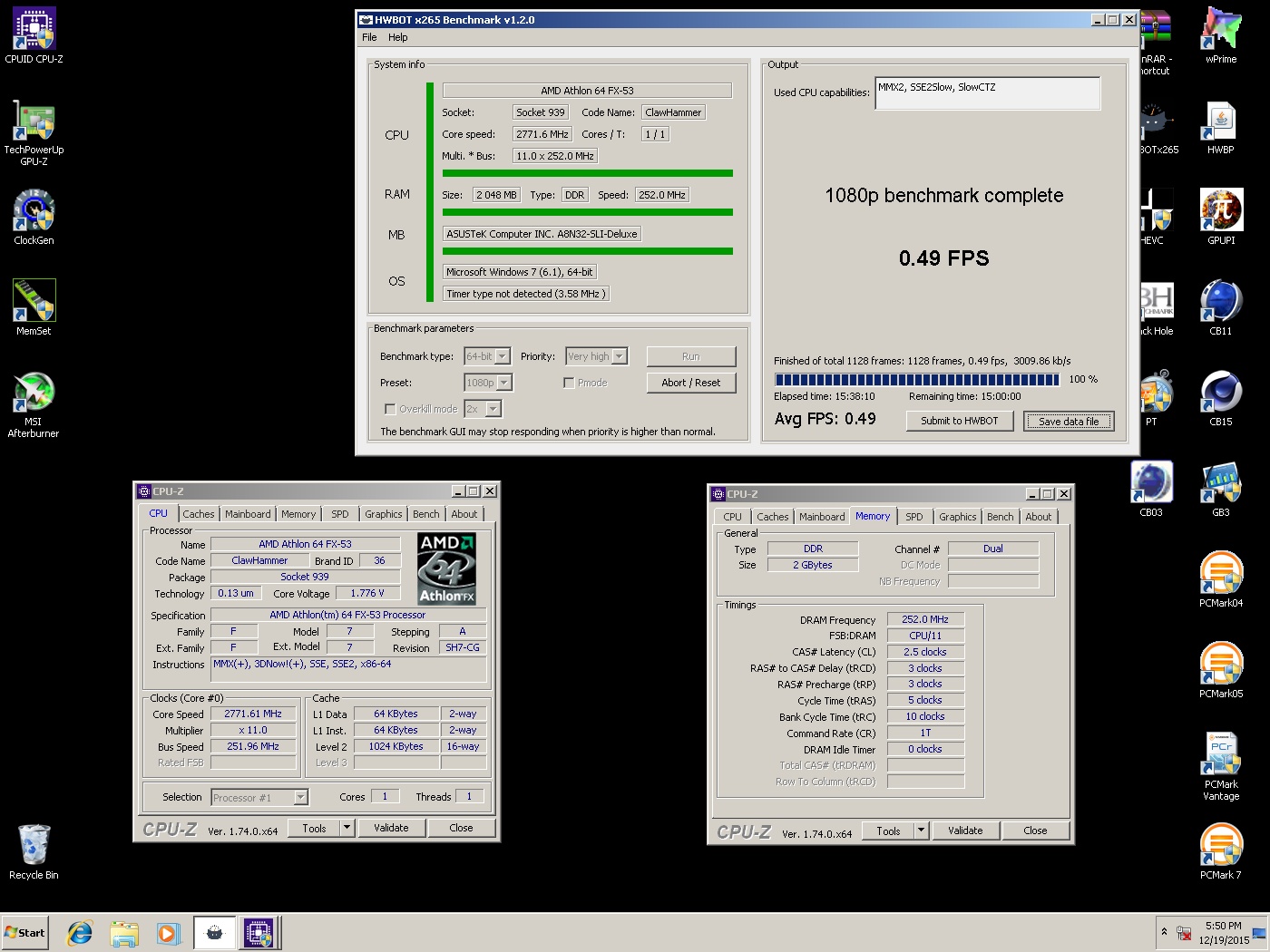Launch the PCMark 7 desktop icon
This screenshot has width=1270, height=952.
[x=1221, y=851]
